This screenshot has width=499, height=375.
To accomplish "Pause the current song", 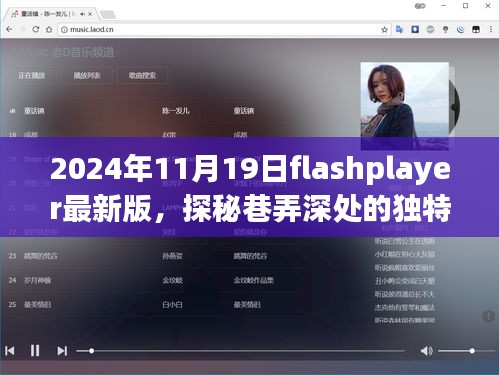I will (x=35, y=351).
